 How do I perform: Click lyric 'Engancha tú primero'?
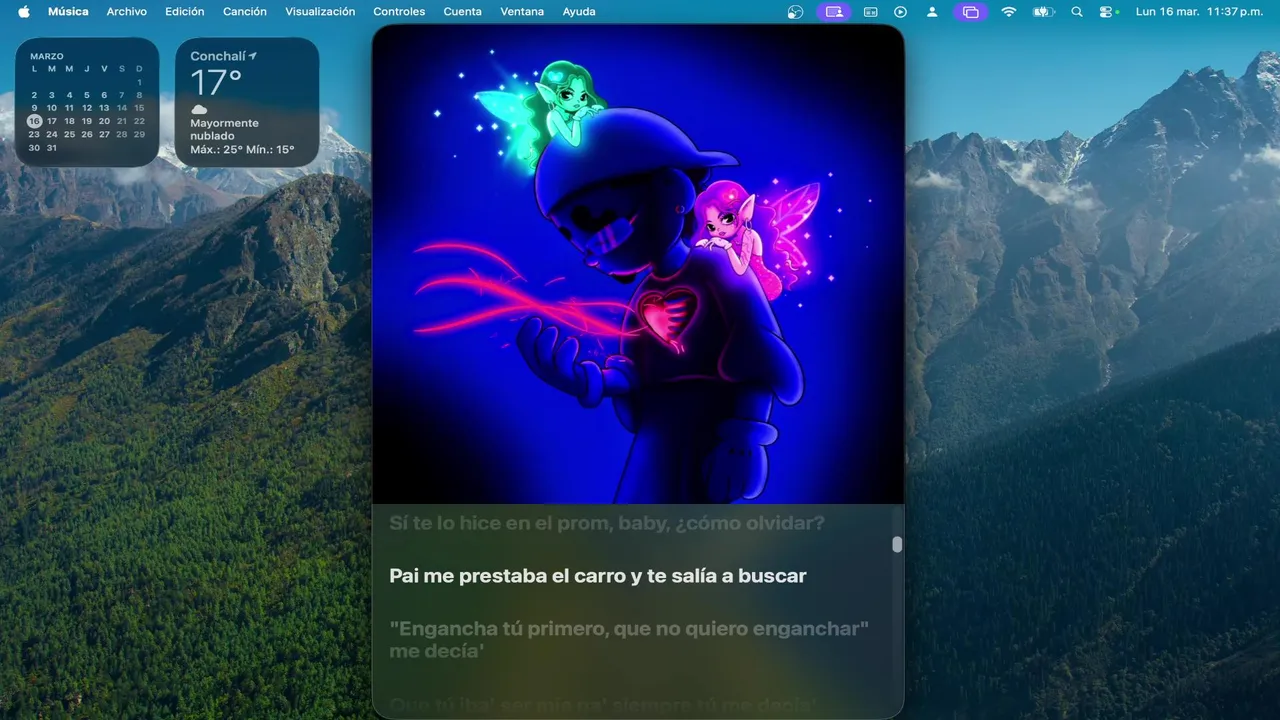click(x=629, y=640)
